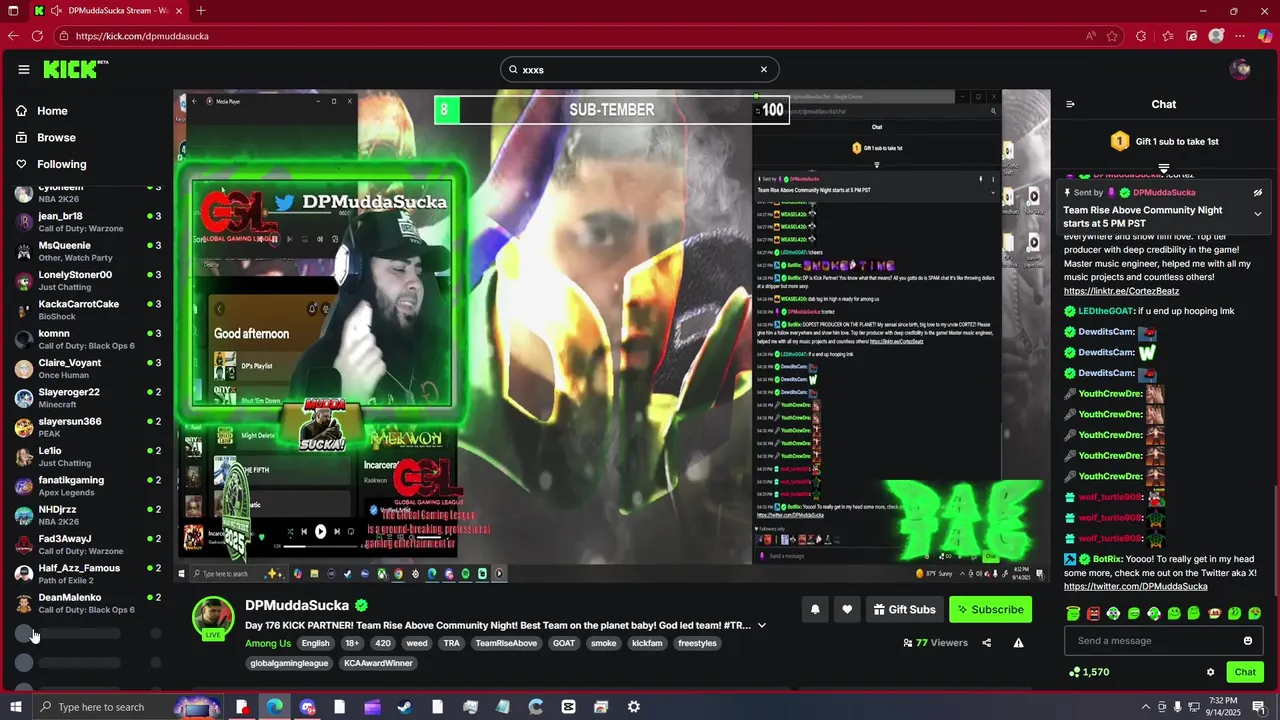Mute the DPMuddaSucka Stream tab
This screenshot has height=720, width=1280.
pyautogui.click(x=59, y=11)
